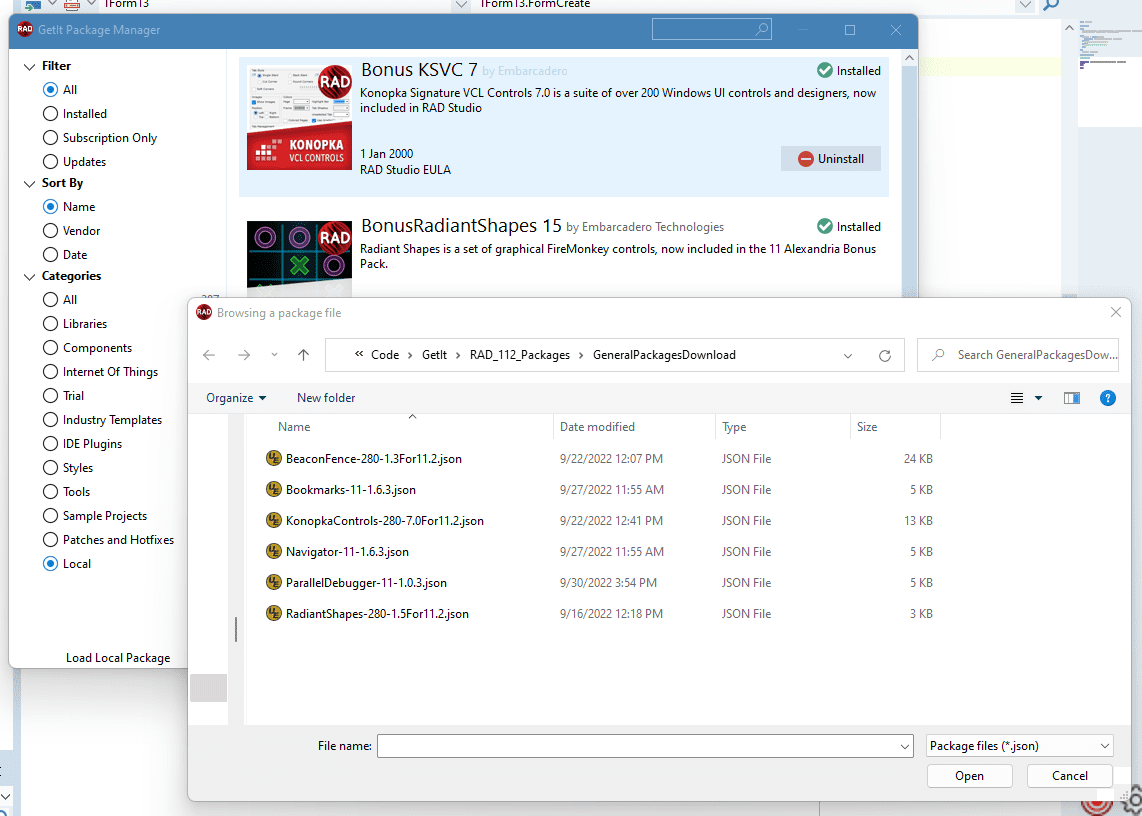The width and height of the screenshot is (1142, 816).
Task: Uninstall Bonus KSVC 7 package
Action: click(x=830, y=159)
